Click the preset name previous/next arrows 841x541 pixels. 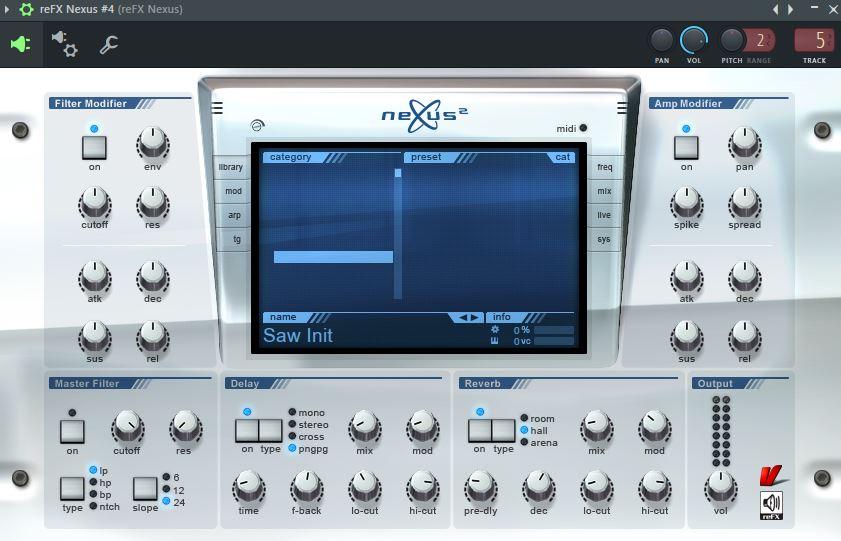(x=468, y=317)
